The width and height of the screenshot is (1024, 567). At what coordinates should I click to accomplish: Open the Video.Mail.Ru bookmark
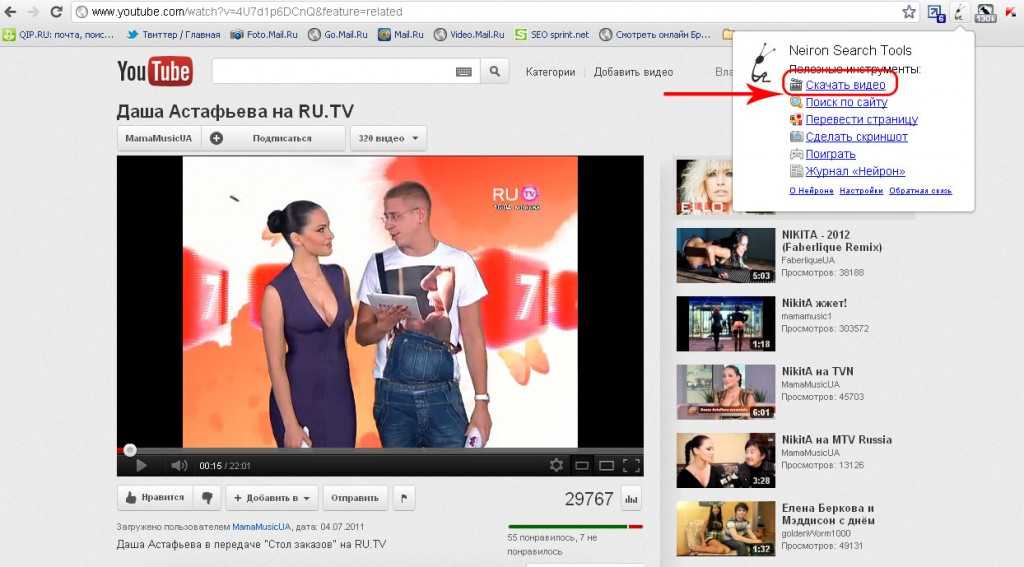point(469,35)
